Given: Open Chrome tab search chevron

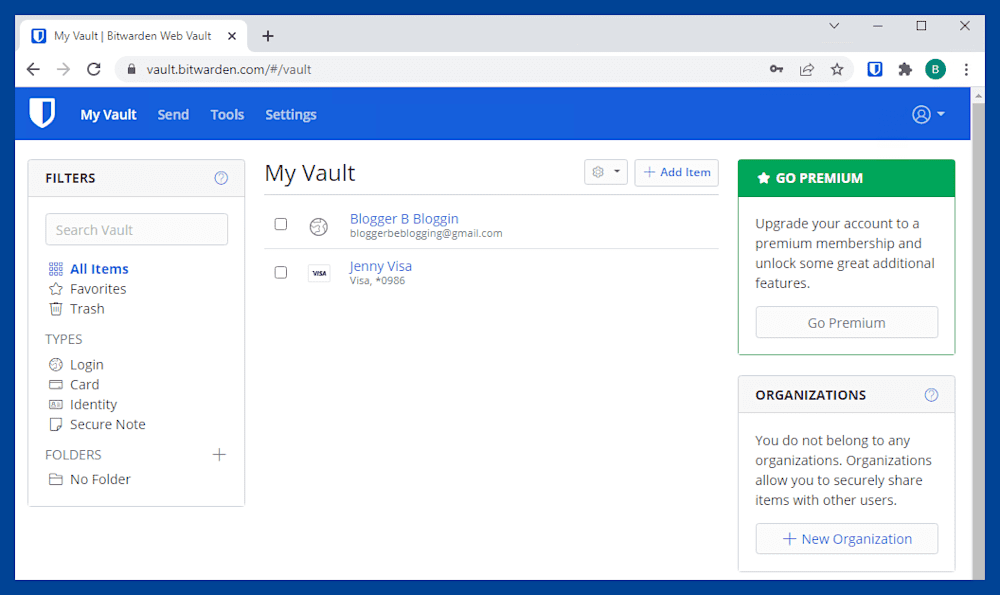Looking at the screenshot, I should point(834,26).
